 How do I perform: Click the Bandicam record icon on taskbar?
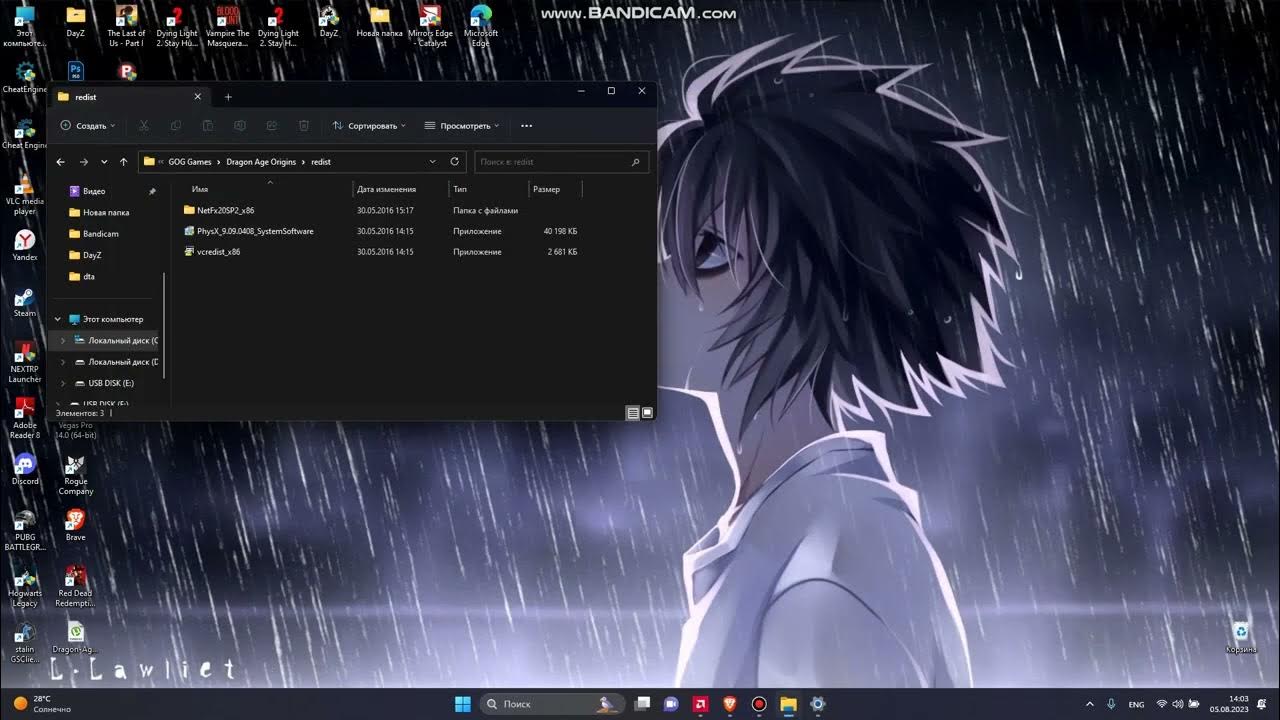[x=759, y=704]
